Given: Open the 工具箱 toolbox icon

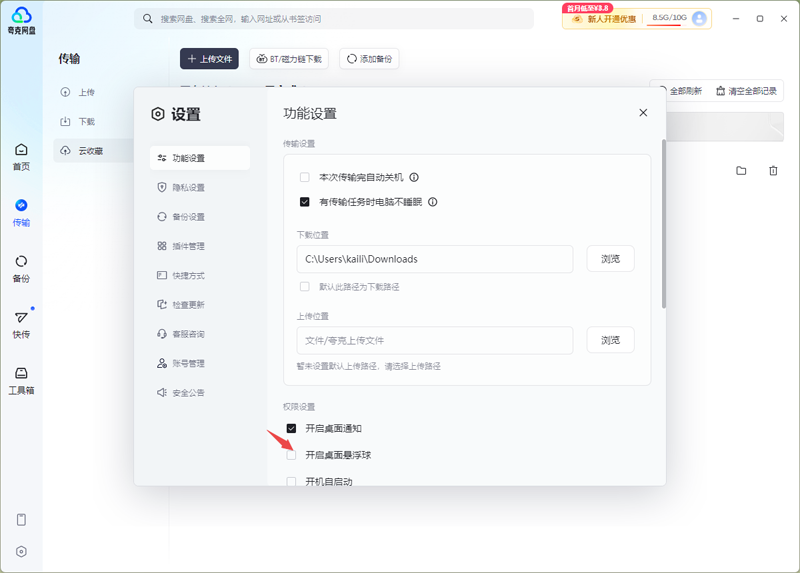Looking at the screenshot, I should click(x=21, y=379).
